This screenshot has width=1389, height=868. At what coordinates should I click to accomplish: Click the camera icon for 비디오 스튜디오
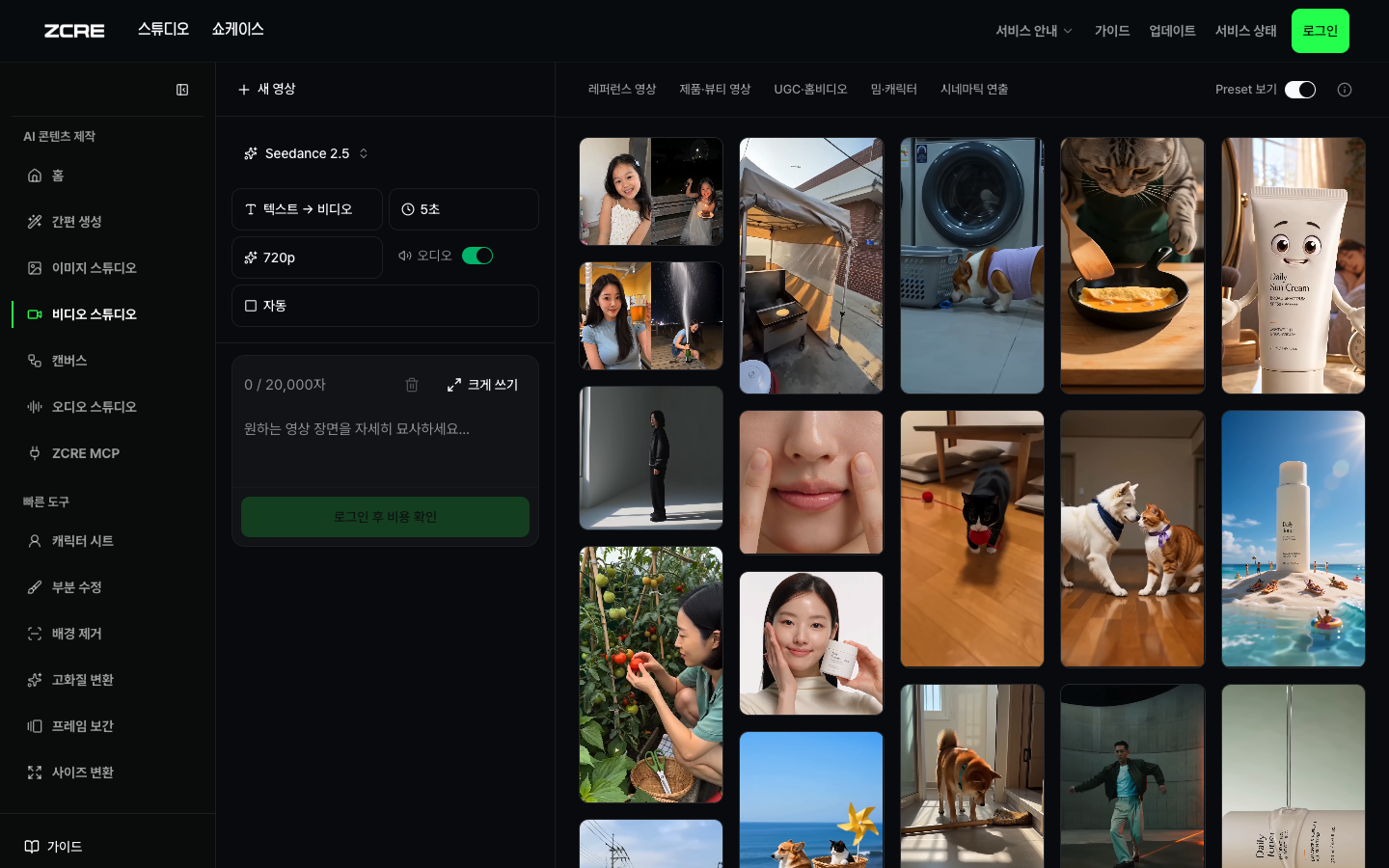(35, 314)
